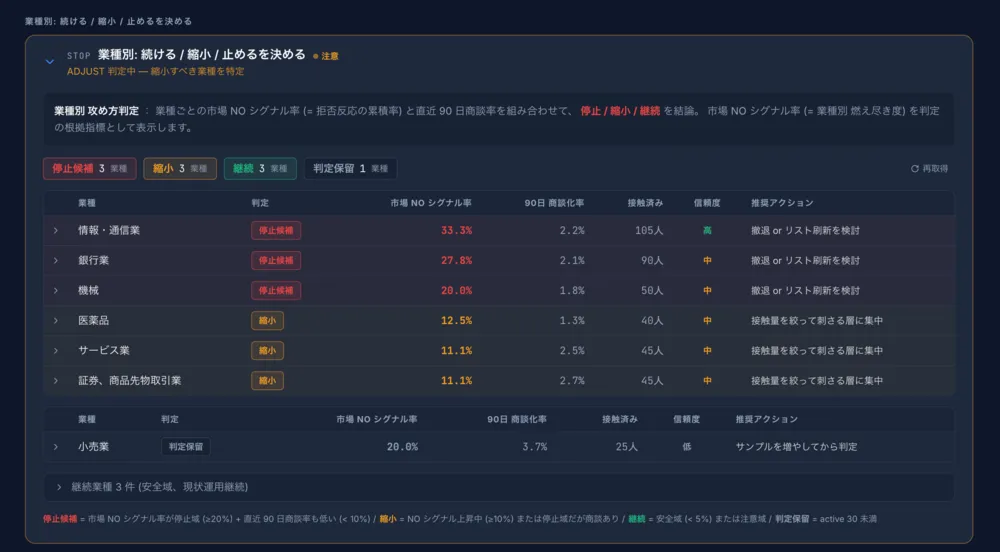
Task: Expand the 小売業 row
Action: point(55,447)
